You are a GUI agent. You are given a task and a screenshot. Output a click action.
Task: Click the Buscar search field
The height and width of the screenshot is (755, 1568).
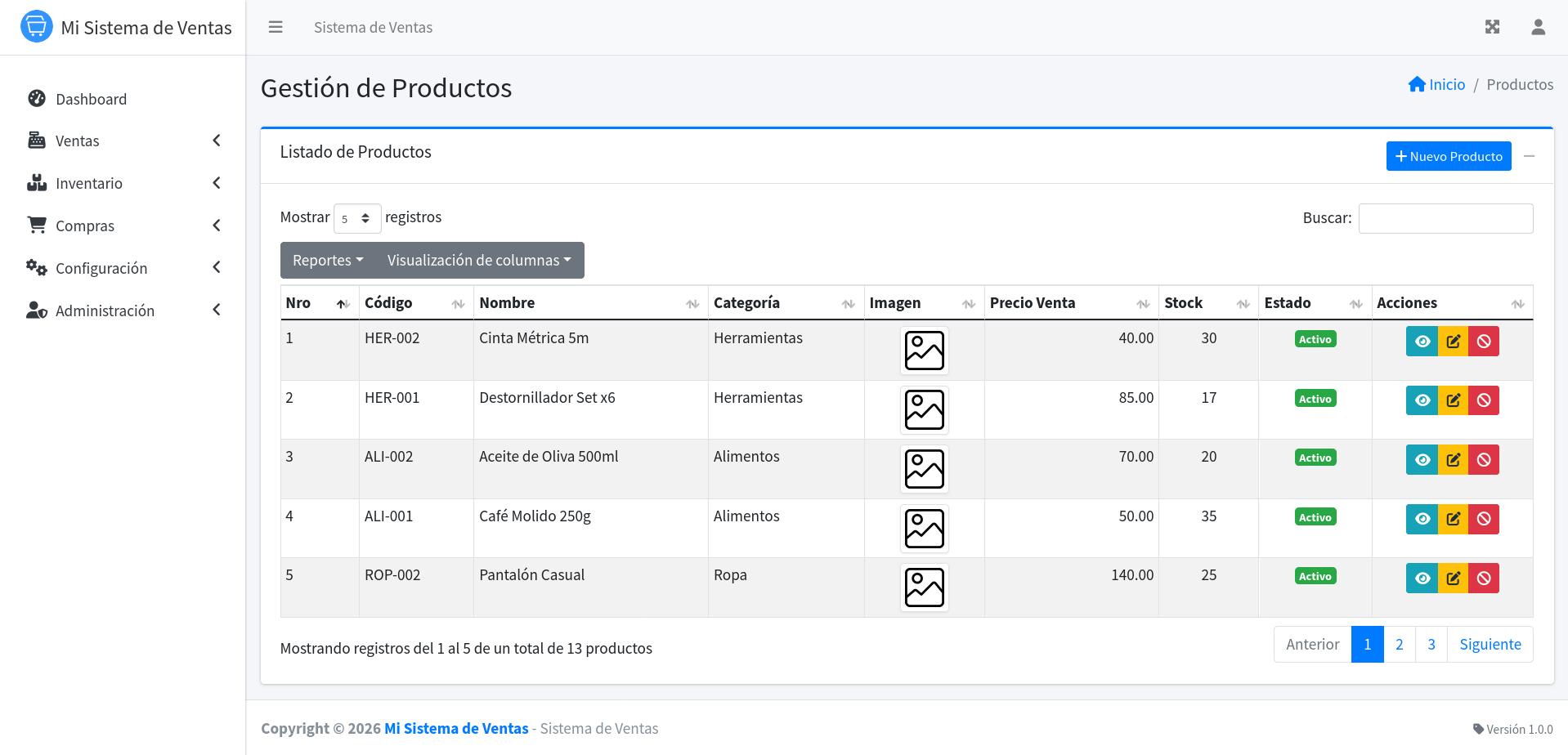tap(1445, 218)
